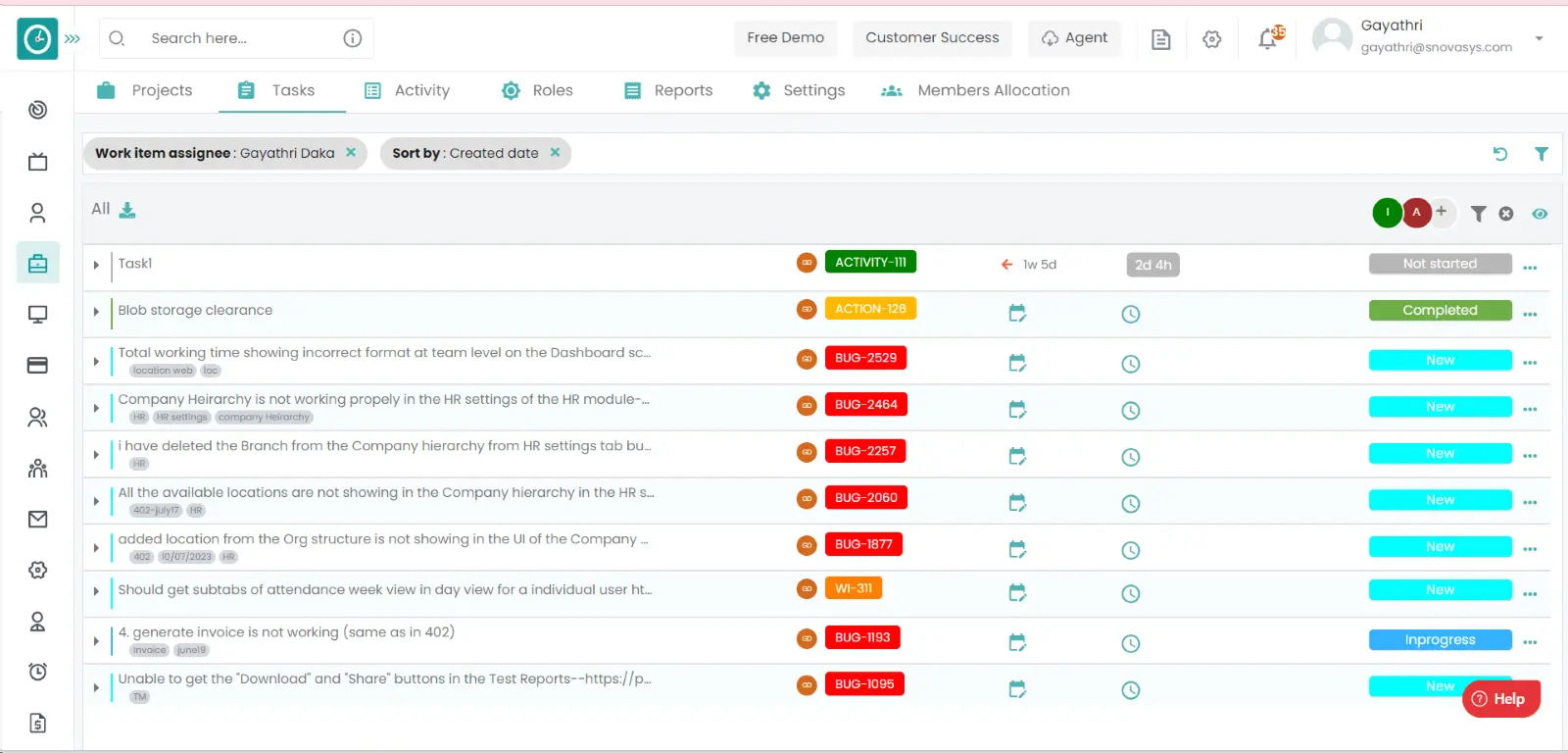Switch to the Reports tab
Image resolution: width=1568 pixels, height=753 pixels.
click(x=668, y=90)
